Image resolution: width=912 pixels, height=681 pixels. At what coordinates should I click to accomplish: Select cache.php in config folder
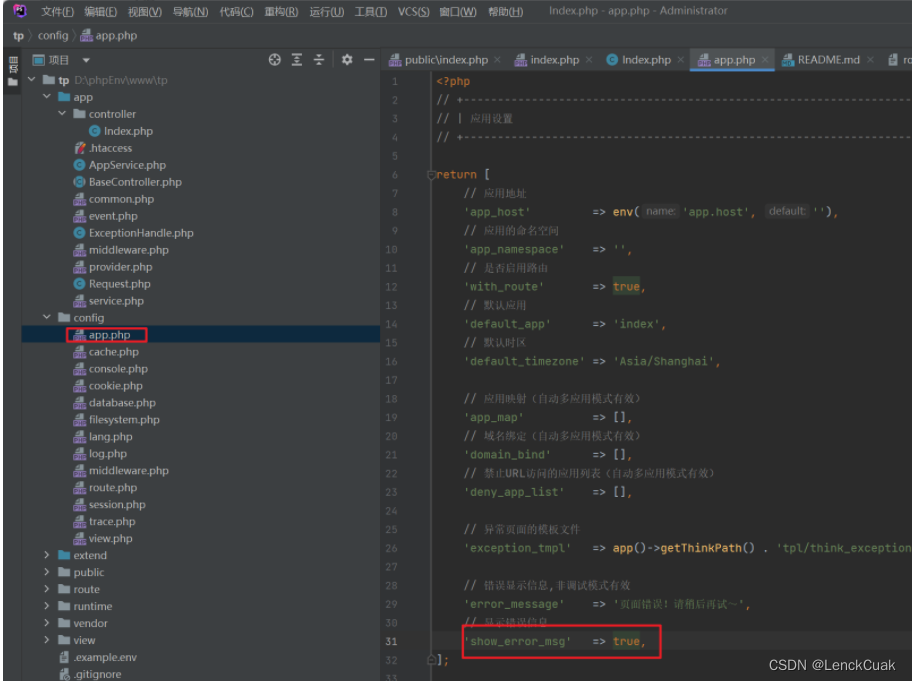[x=106, y=351]
